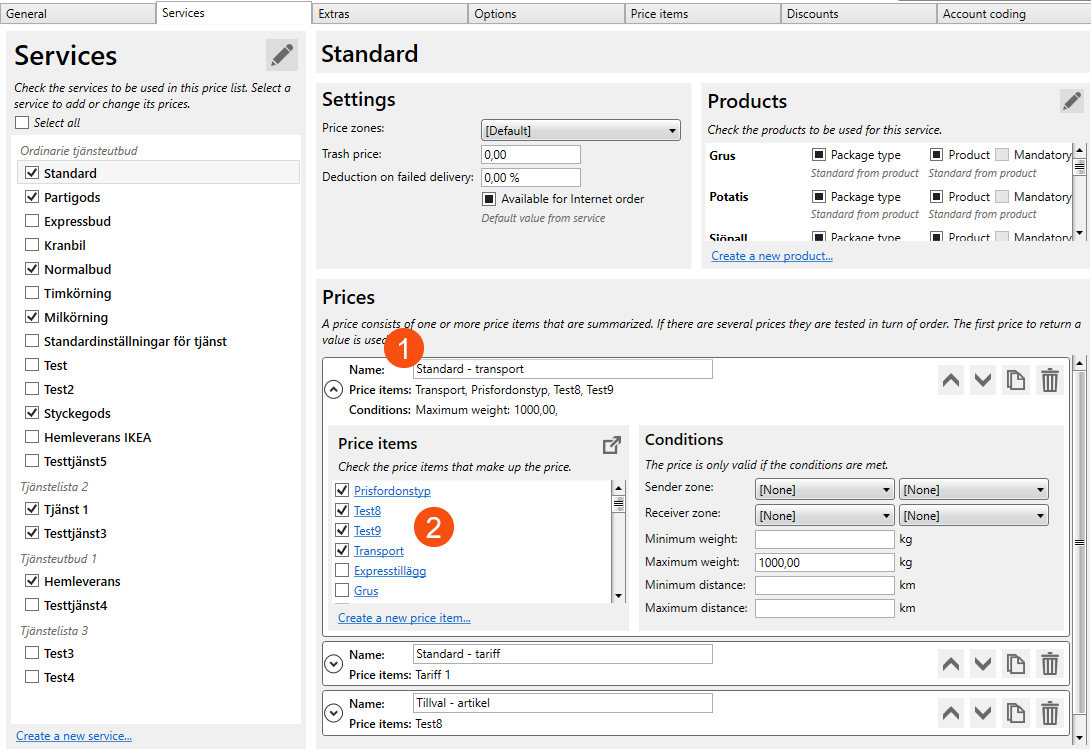Click Create a new price item link
The height and width of the screenshot is (751, 1091).
(x=404, y=618)
